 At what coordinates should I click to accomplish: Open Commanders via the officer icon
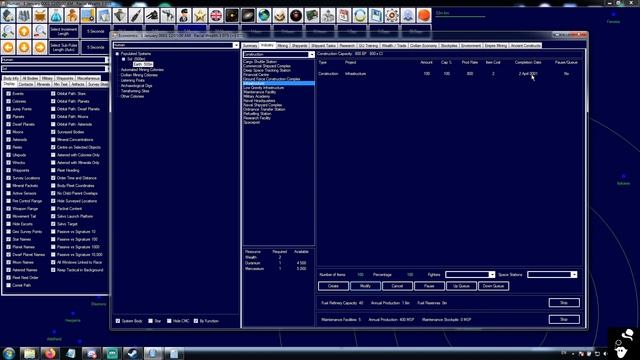(184, 16)
